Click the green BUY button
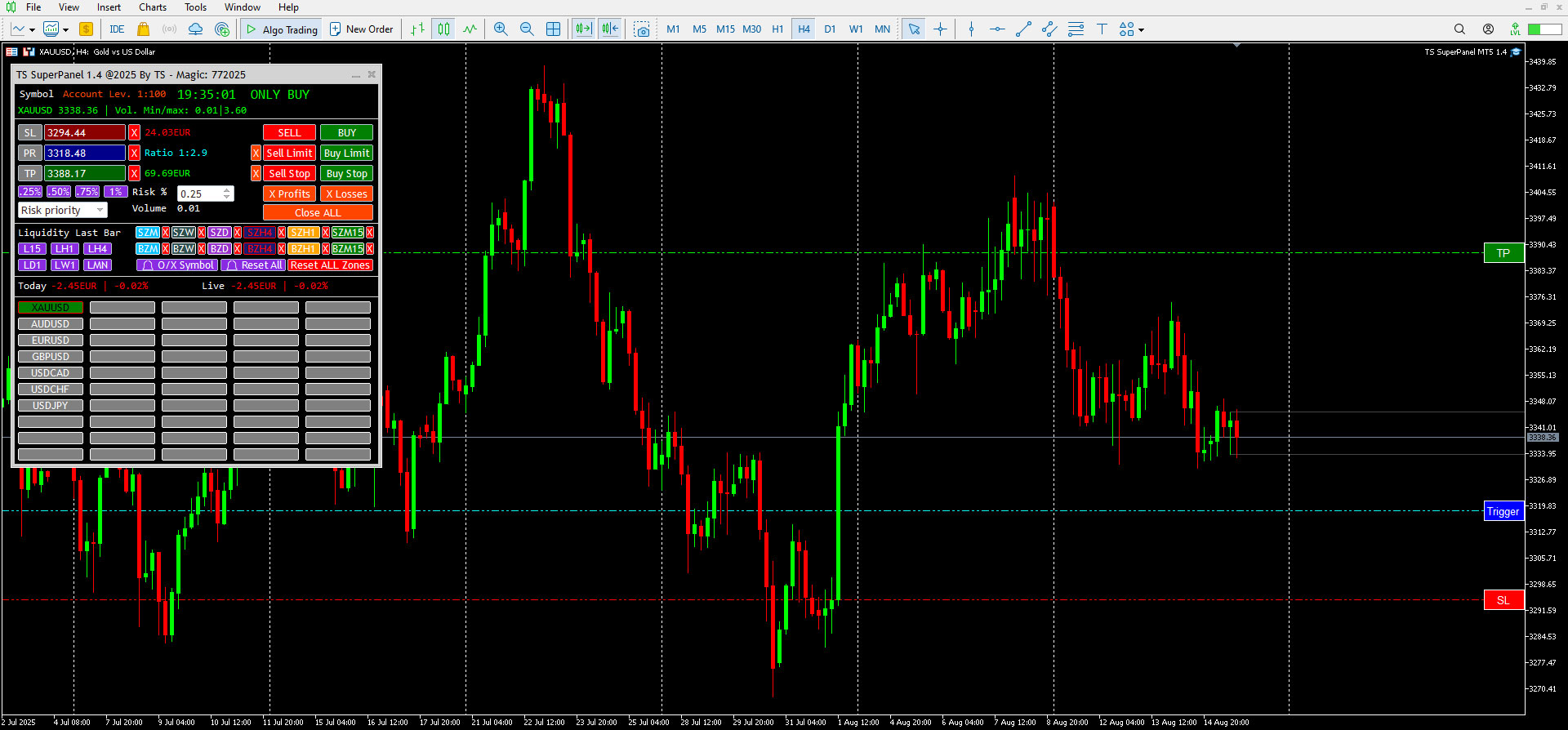Viewport: 1568px width, 730px height. (x=346, y=132)
